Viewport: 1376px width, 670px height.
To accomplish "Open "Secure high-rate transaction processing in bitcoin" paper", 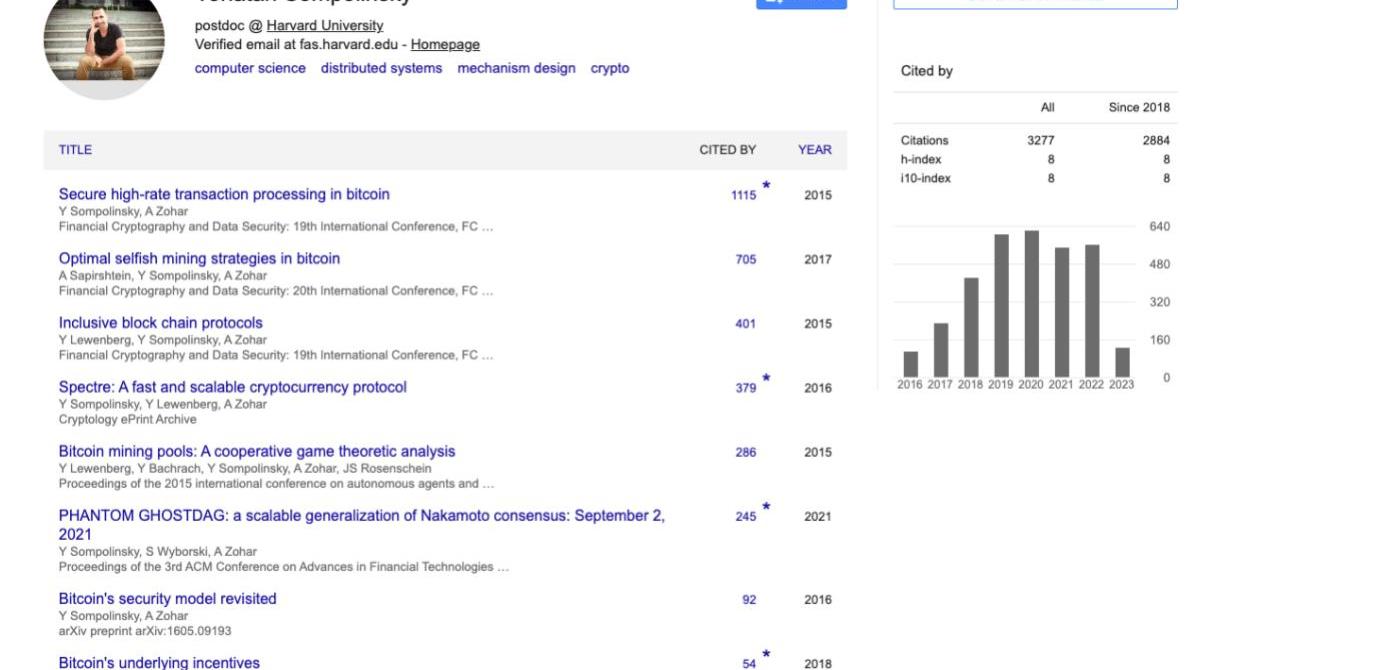I will click(x=224, y=195).
